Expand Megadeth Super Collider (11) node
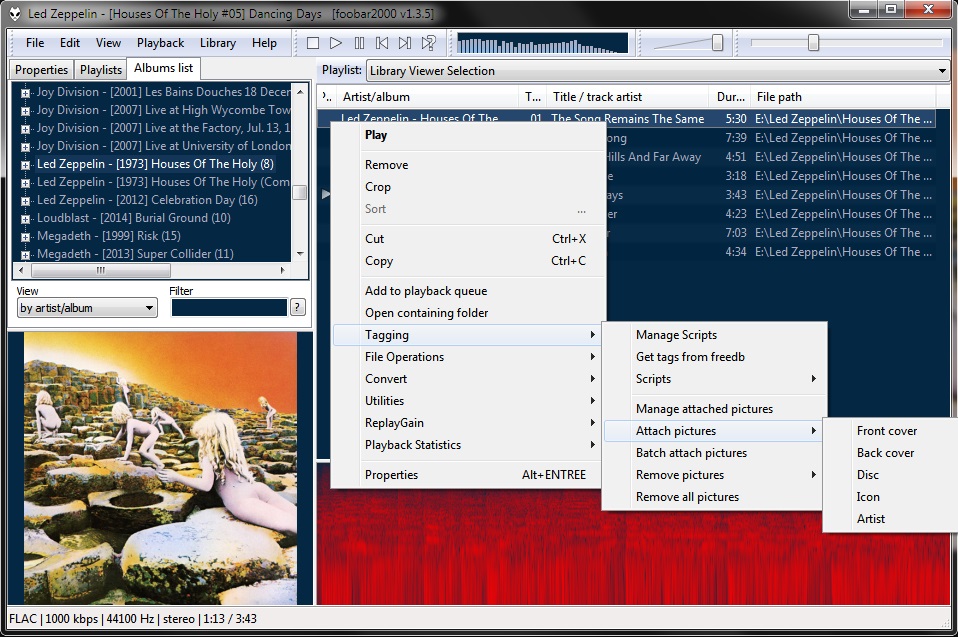Image resolution: width=958 pixels, height=637 pixels. point(25,255)
